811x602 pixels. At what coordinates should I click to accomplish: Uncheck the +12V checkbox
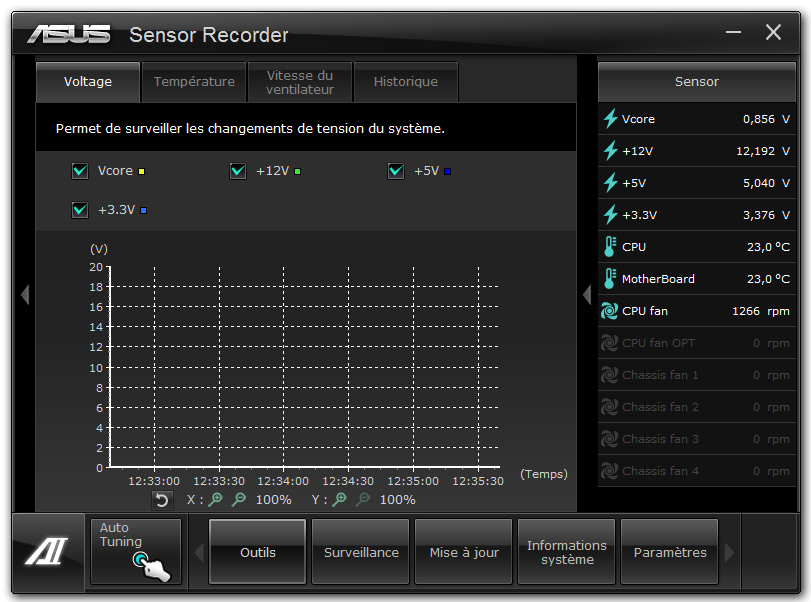pos(238,171)
